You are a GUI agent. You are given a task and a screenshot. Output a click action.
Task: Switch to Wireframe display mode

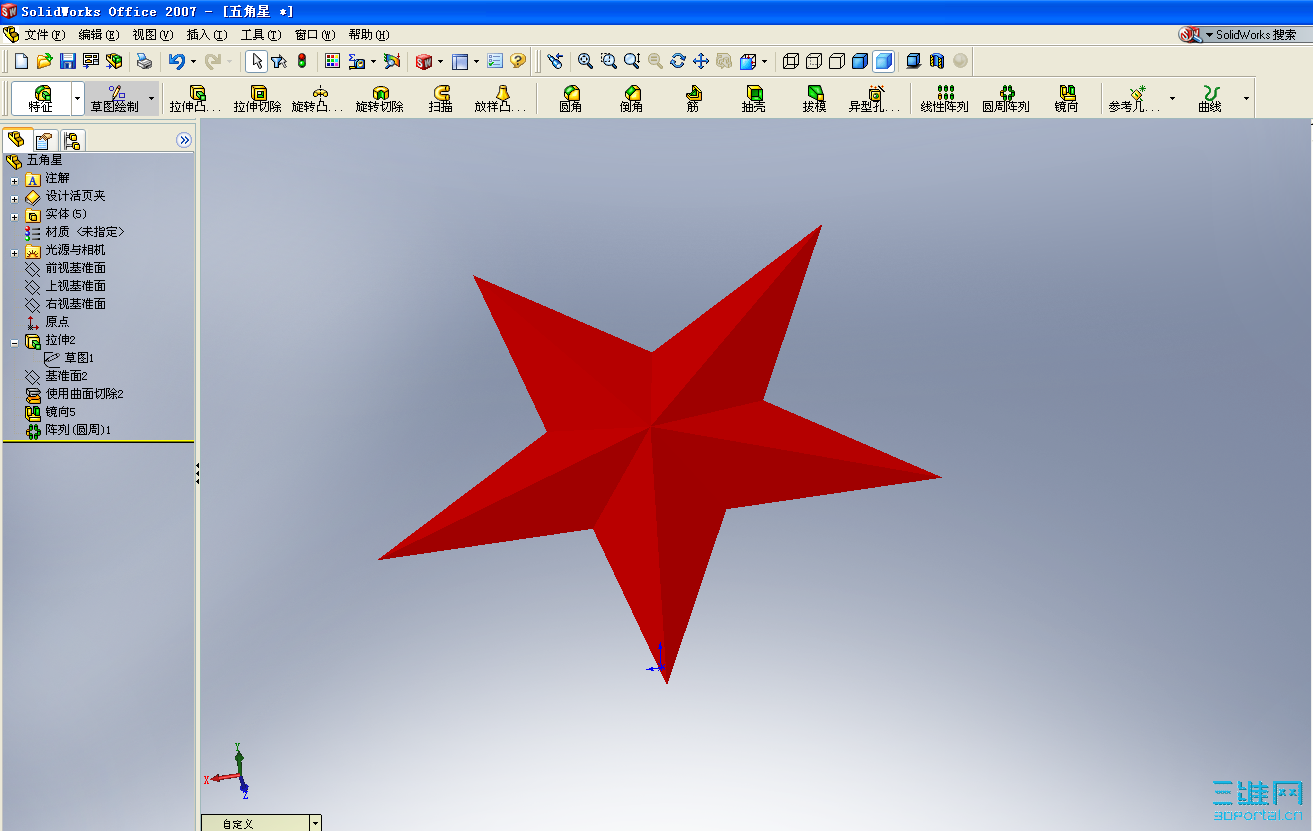pos(791,61)
